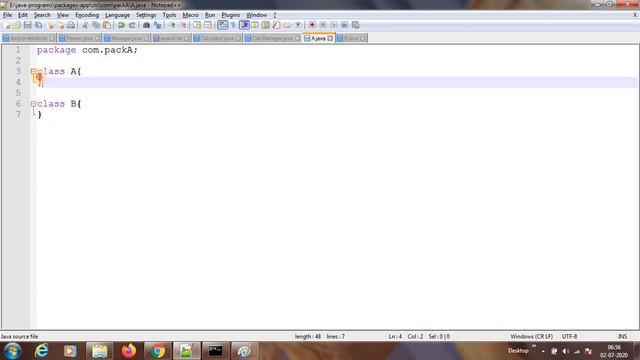Open the Encoding menu

[x=87, y=15]
